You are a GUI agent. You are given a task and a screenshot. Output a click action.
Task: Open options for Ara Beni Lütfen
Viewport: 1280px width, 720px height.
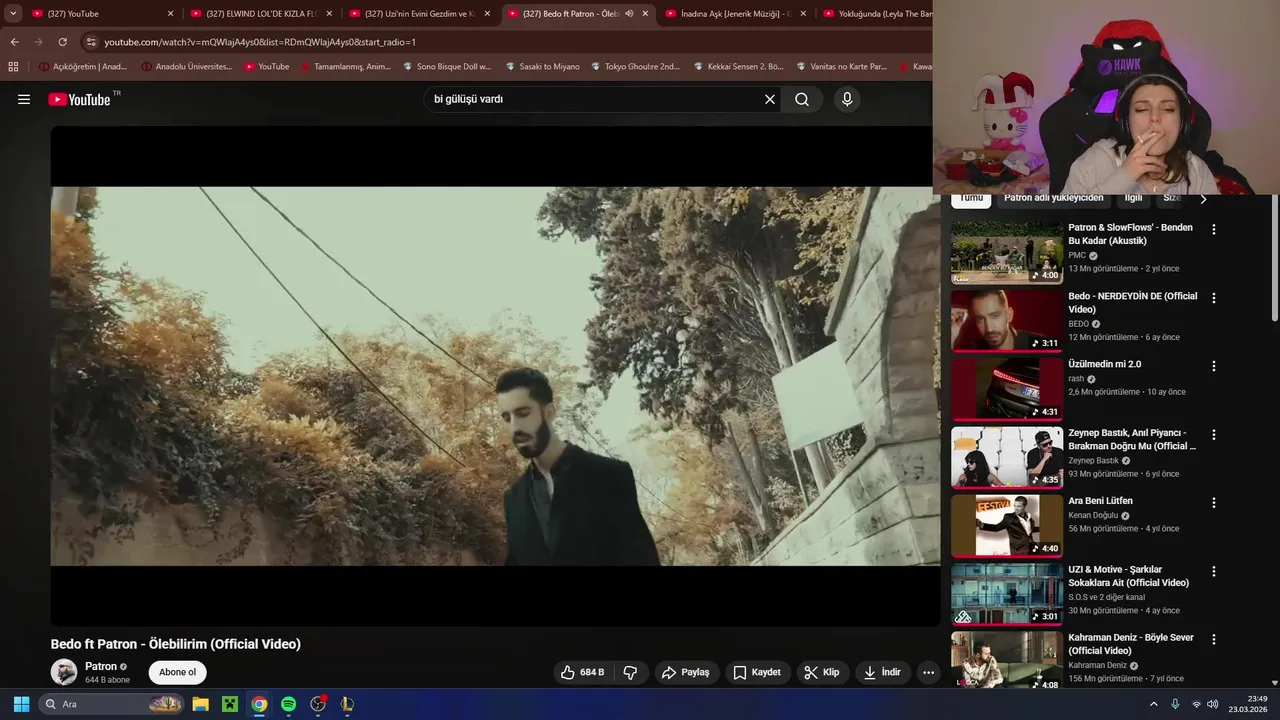click(1214, 503)
